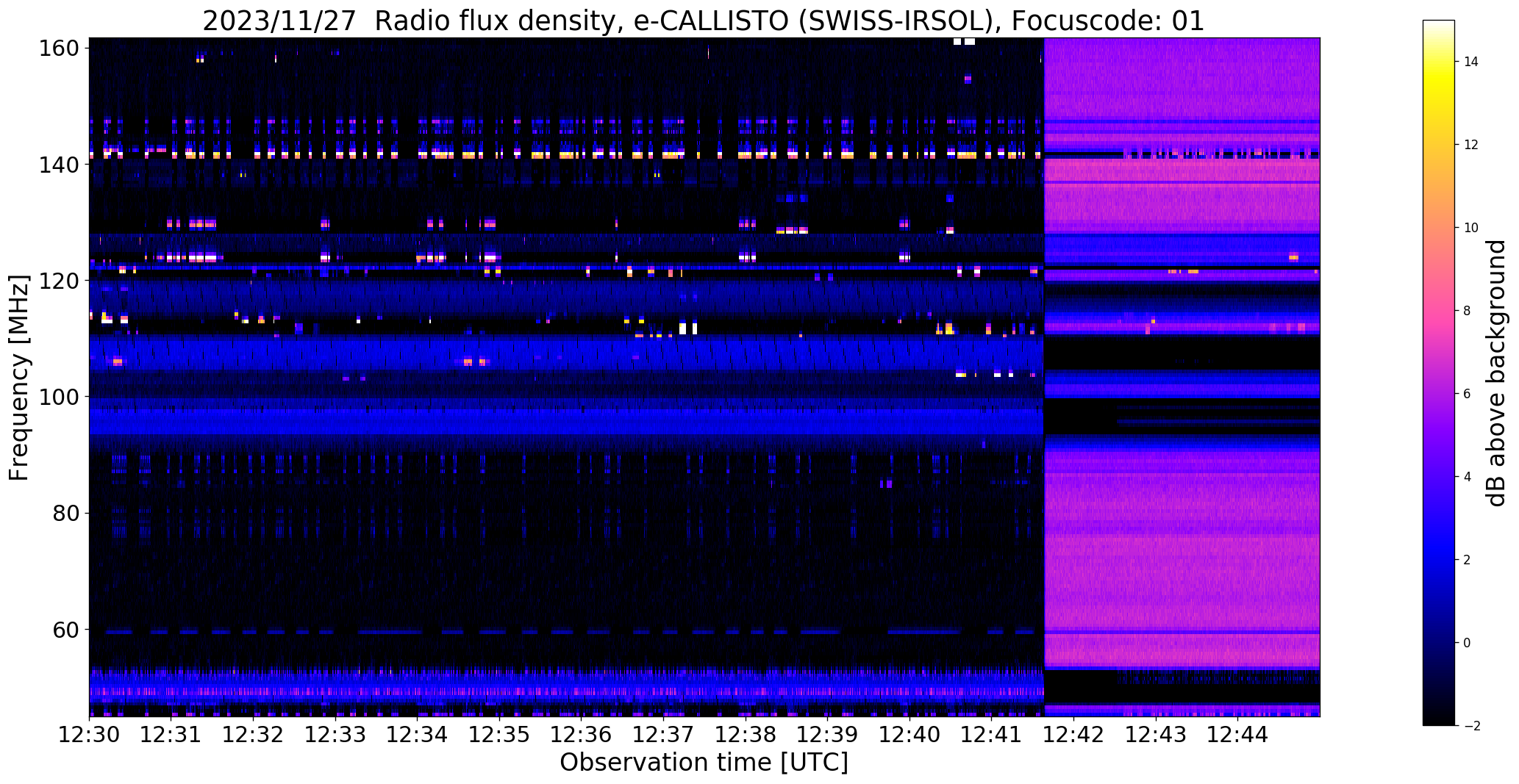
Task: Click the 12:39 time tick label
Action: click(827, 735)
